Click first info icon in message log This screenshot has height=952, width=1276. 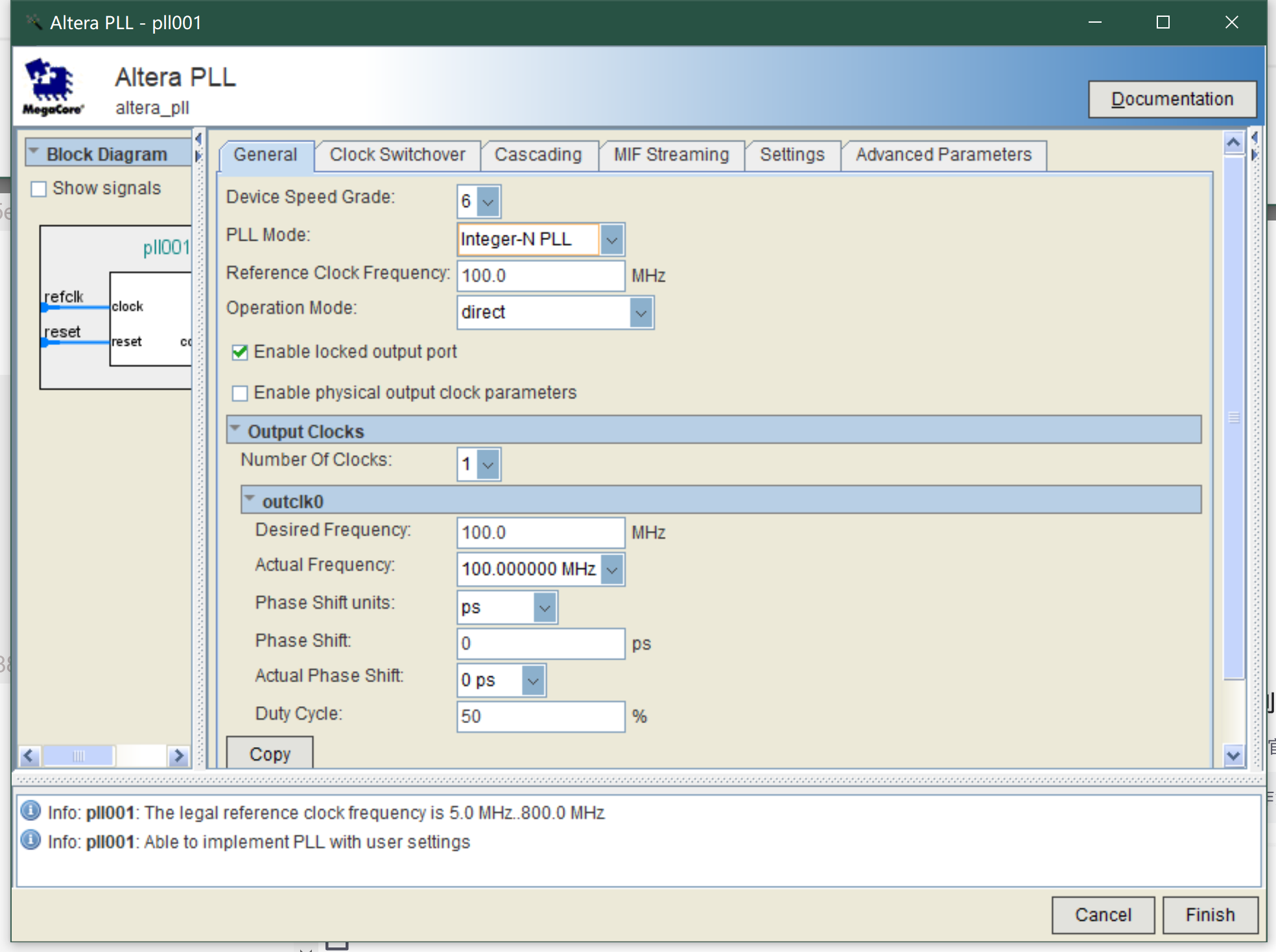coord(30,811)
